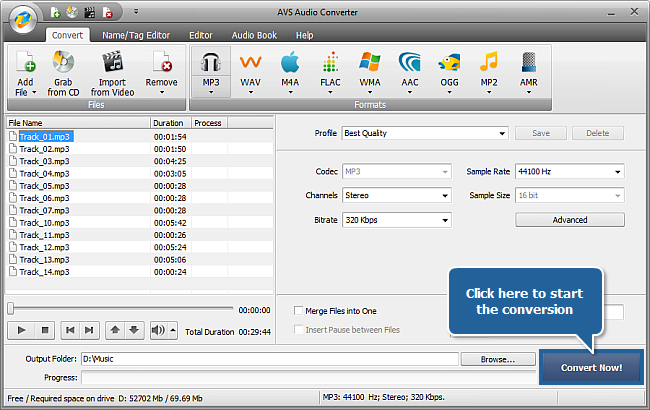The width and height of the screenshot is (650, 410).
Task: Click the Advanced button
Action: coord(570,220)
